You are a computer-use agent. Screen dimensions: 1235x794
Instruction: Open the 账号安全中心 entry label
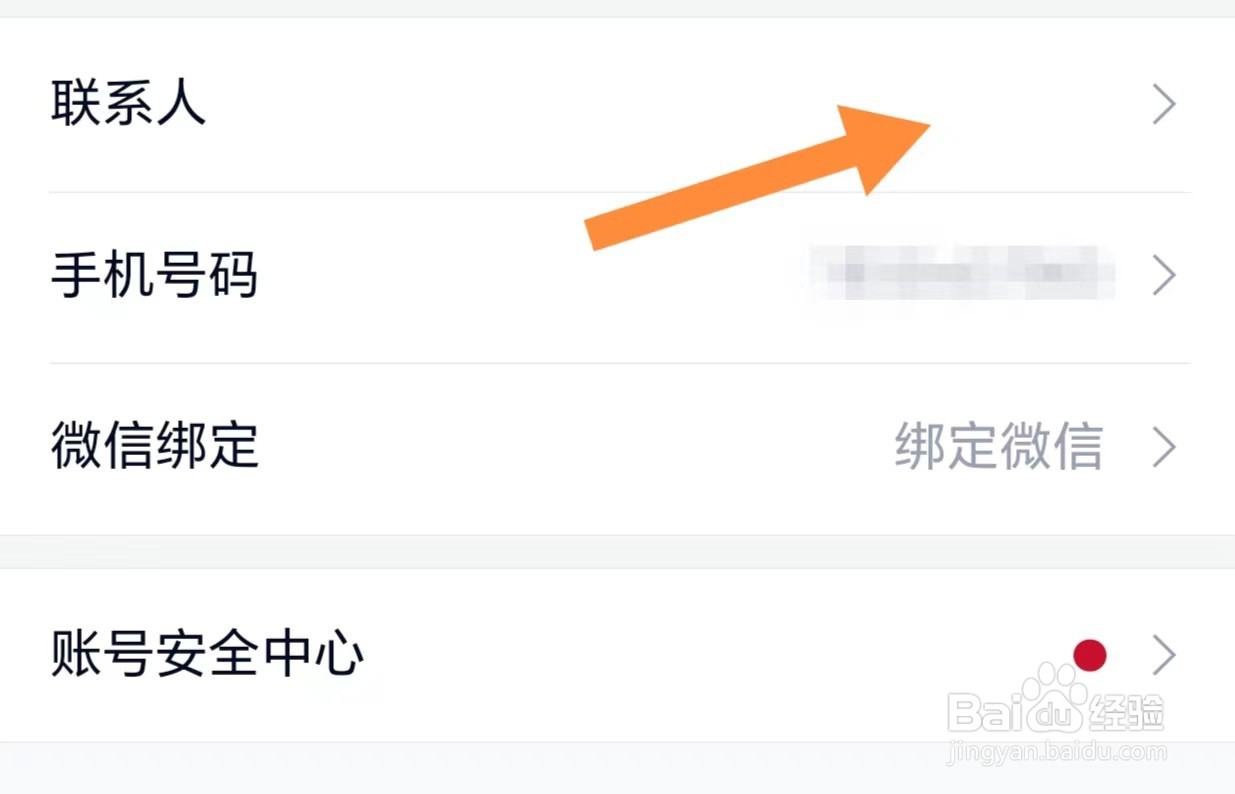[x=207, y=656]
